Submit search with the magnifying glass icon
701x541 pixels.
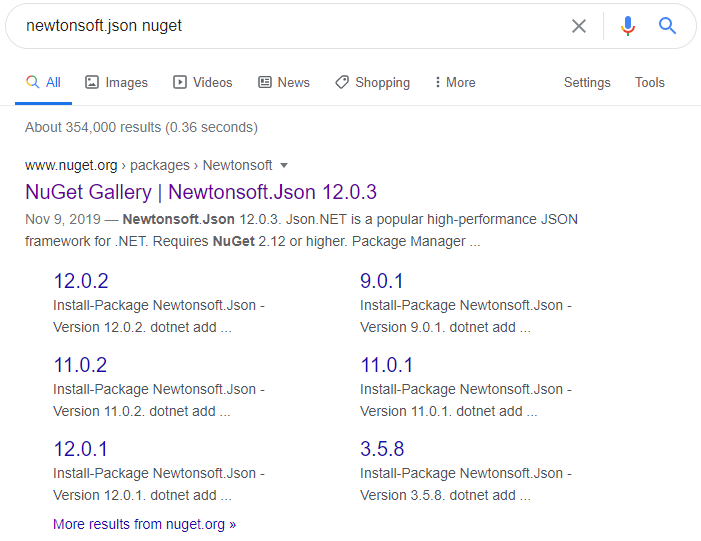[667, 26]
